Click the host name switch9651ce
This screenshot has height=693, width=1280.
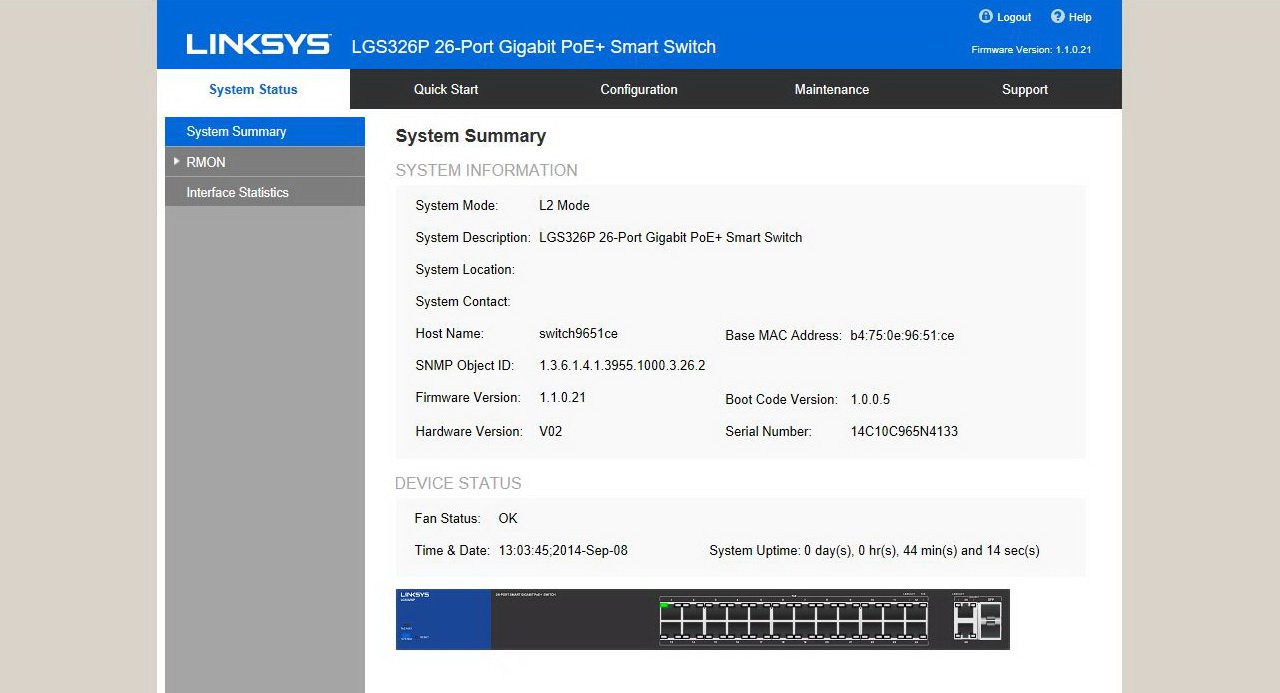coord(578,334)
